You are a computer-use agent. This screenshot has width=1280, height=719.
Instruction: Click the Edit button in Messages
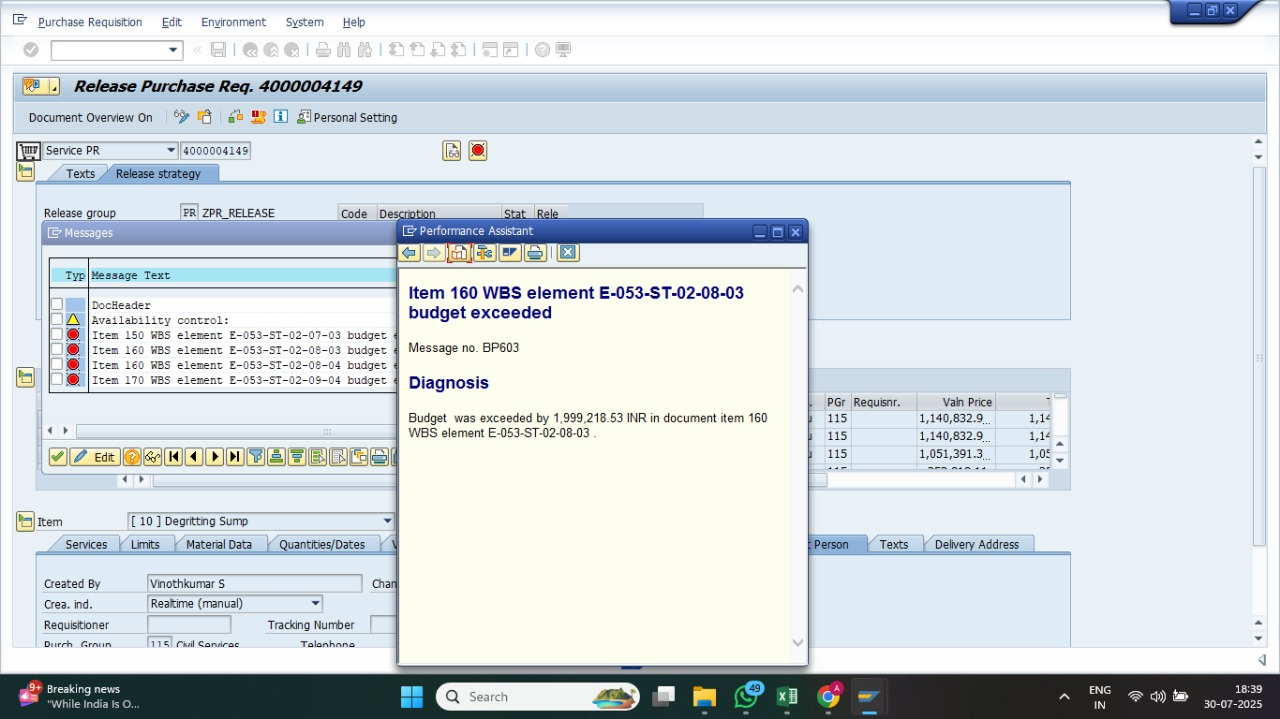(x=95, y=457)
